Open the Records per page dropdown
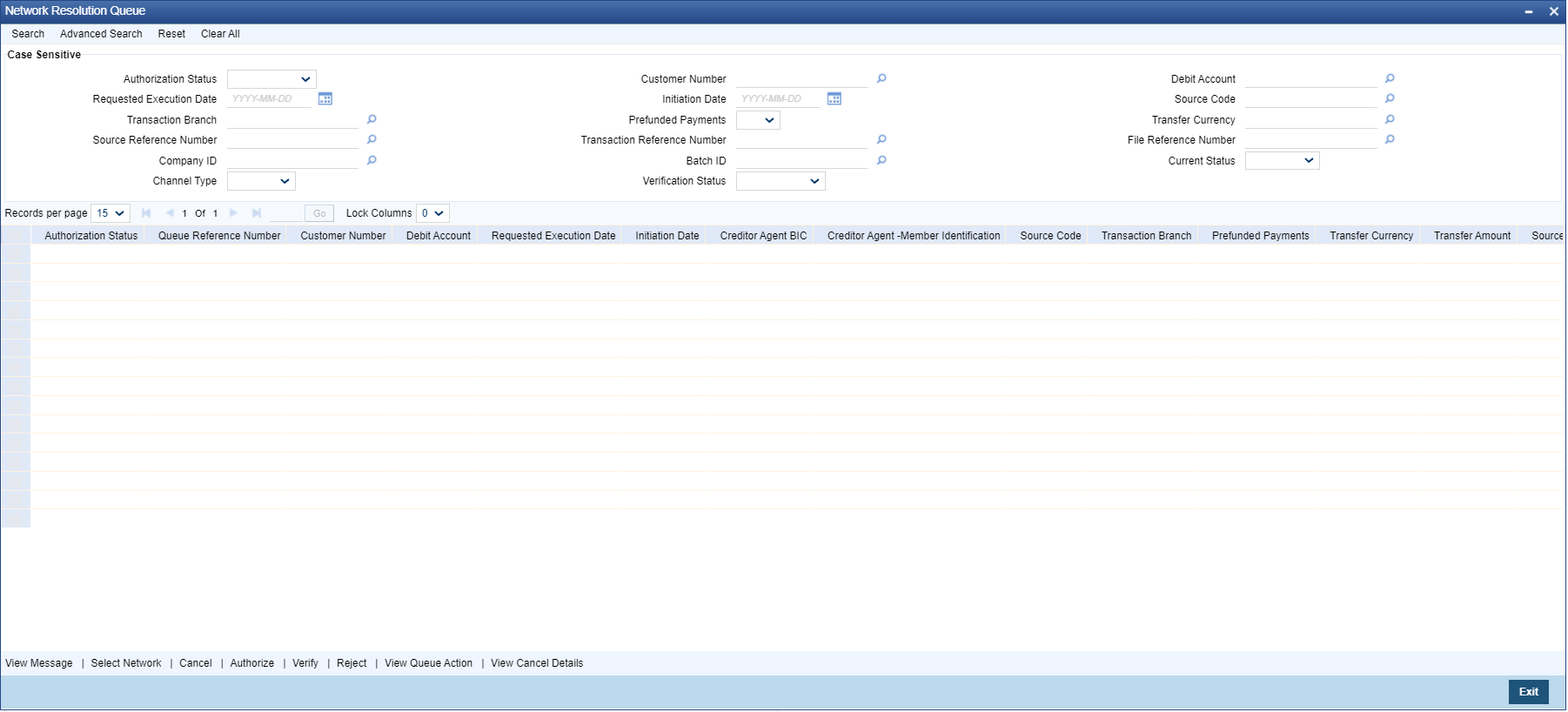 (111, 213)
